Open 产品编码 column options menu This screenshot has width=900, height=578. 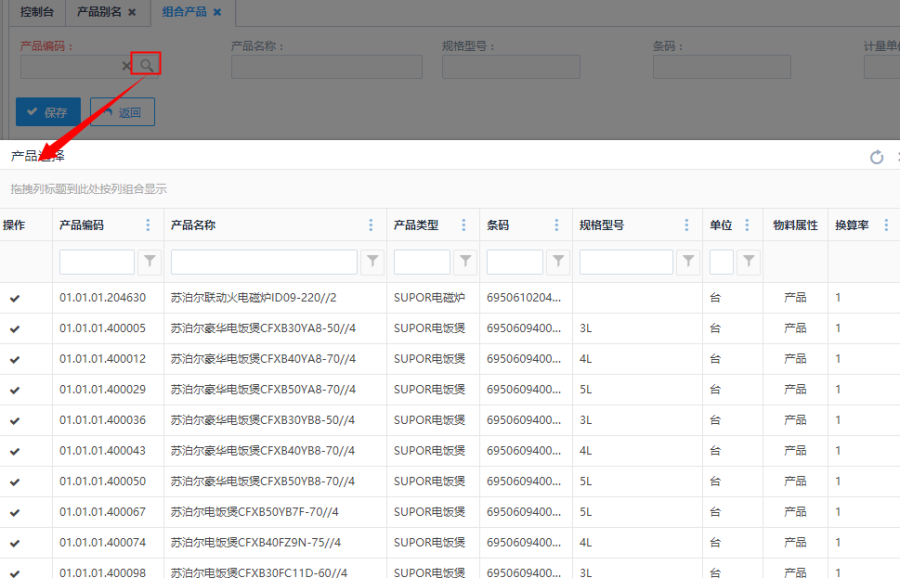pyautogui.click(x=149, y=225)
